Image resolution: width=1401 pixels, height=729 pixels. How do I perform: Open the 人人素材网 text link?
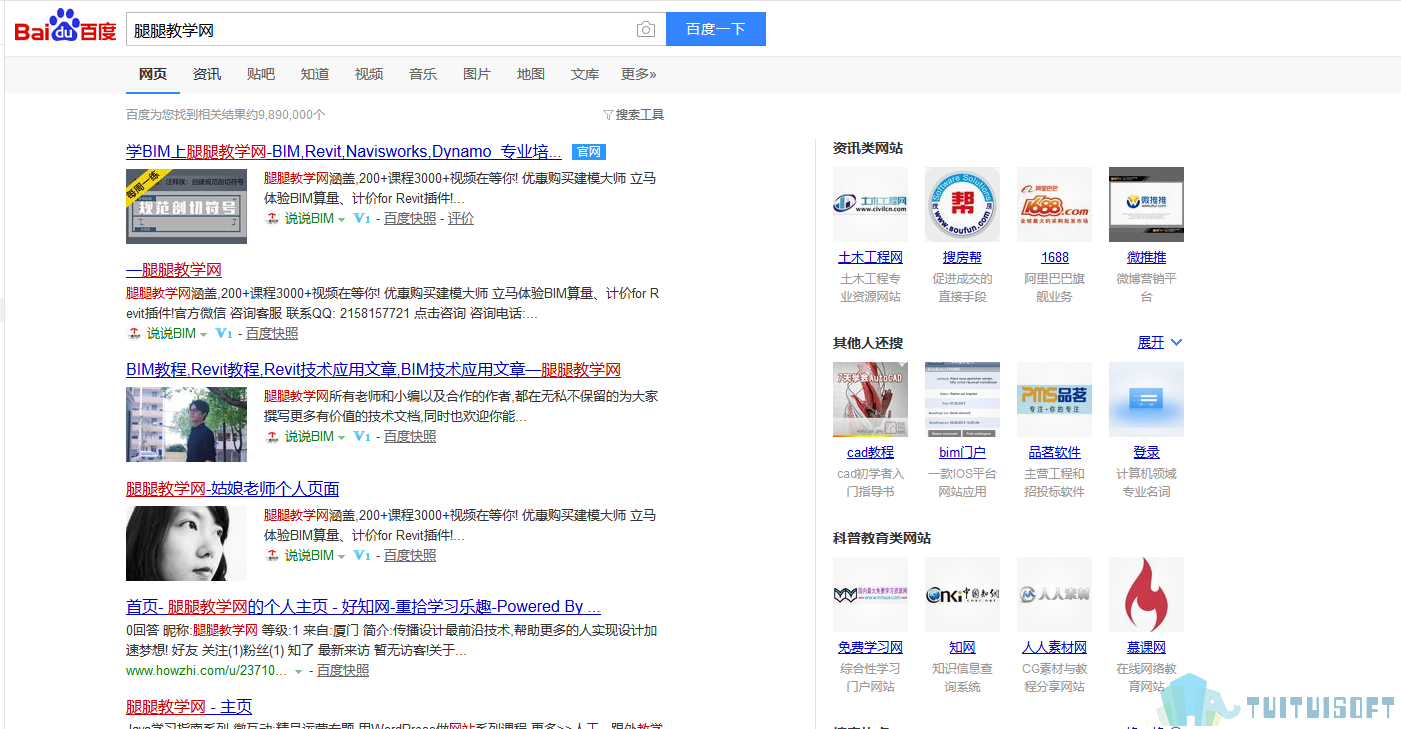pos(1054,647)
